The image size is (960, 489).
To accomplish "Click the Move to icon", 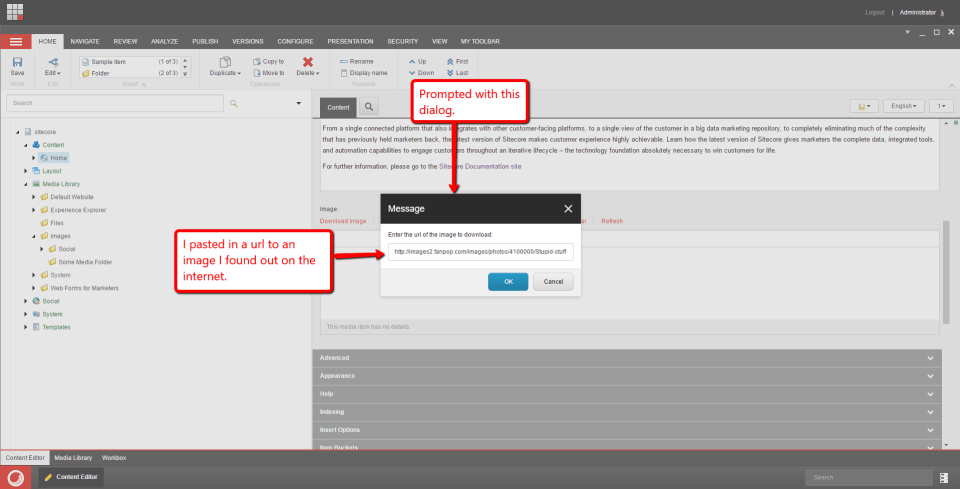I will [258, 73].
